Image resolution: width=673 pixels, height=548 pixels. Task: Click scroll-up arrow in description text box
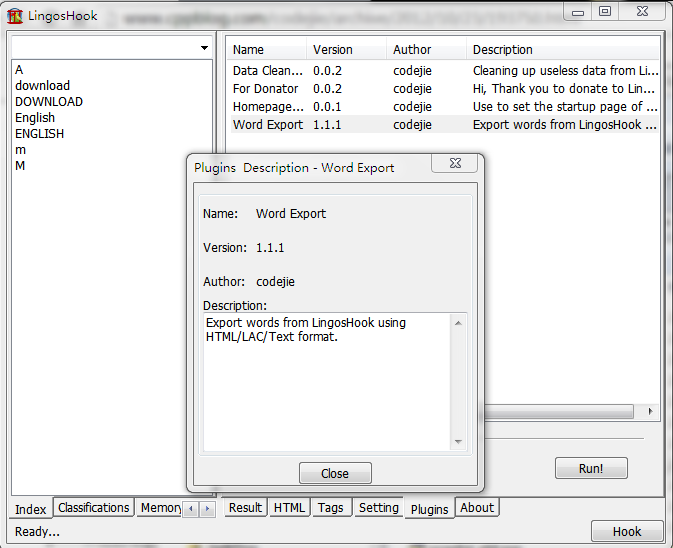458,323
